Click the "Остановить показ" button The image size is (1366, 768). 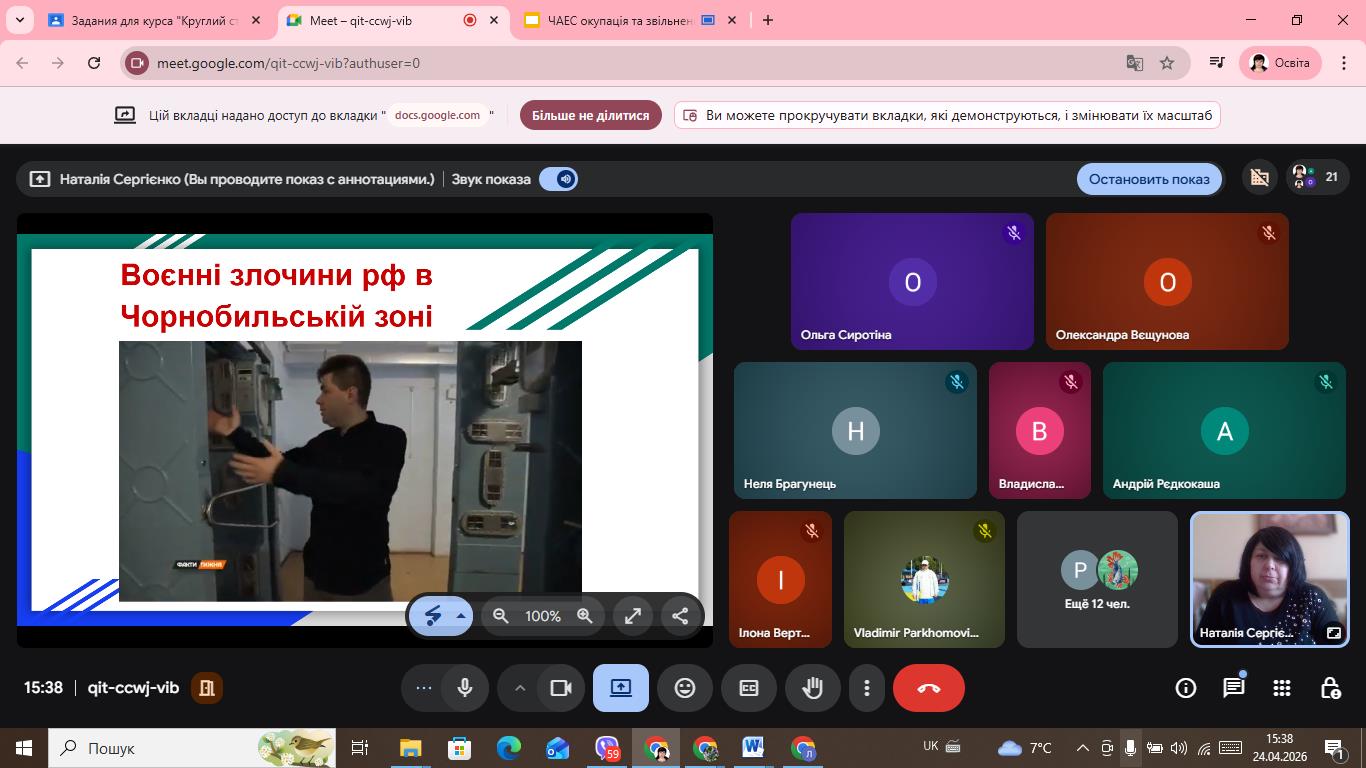[1149, 179]
